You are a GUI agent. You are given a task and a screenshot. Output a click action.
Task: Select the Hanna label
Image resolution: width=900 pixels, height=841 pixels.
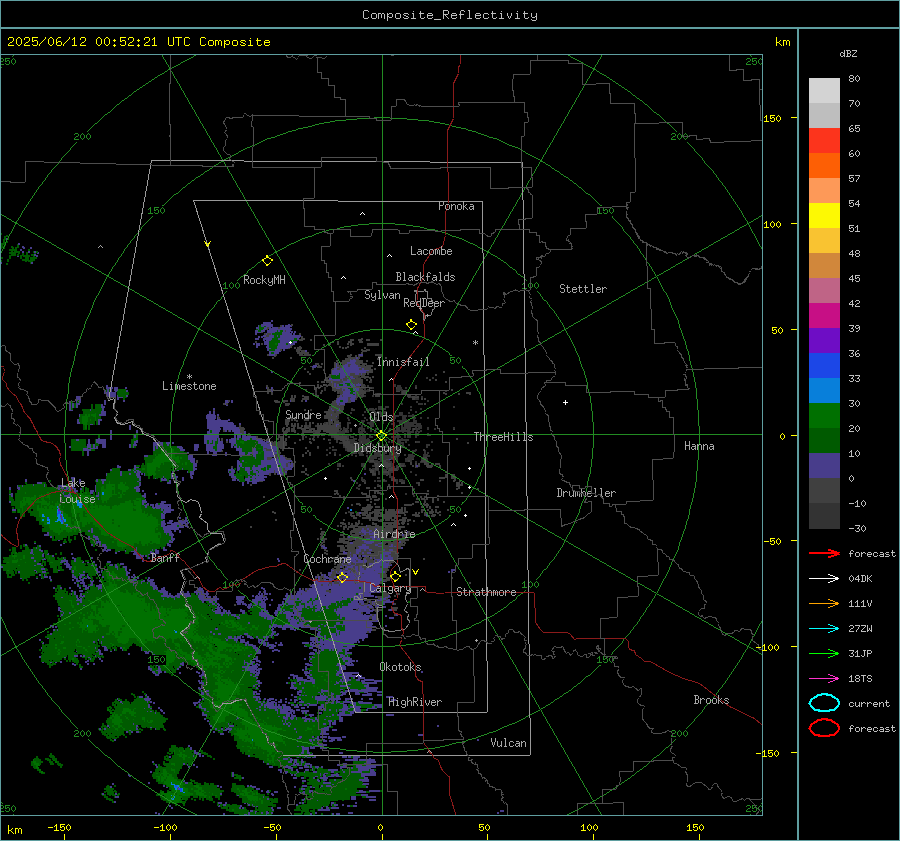tap(699, 446)
